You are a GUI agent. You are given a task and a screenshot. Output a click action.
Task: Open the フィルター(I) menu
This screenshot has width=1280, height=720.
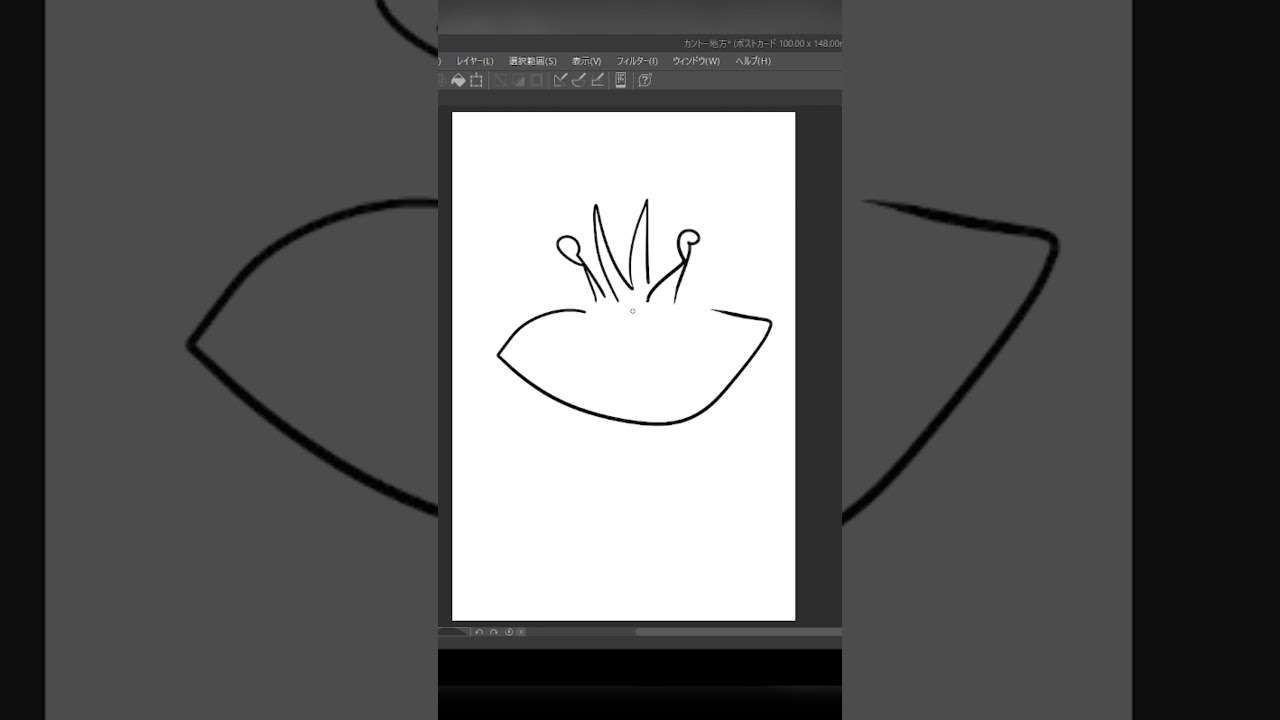tap(637, 61)
